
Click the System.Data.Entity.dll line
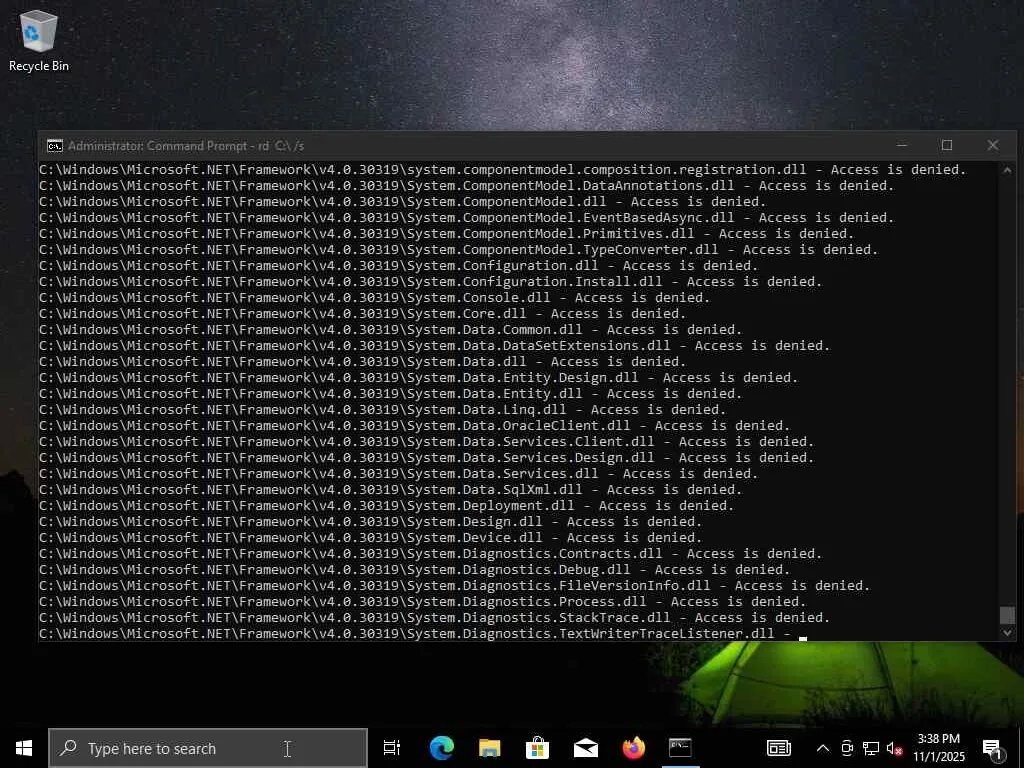pos(391,394)
